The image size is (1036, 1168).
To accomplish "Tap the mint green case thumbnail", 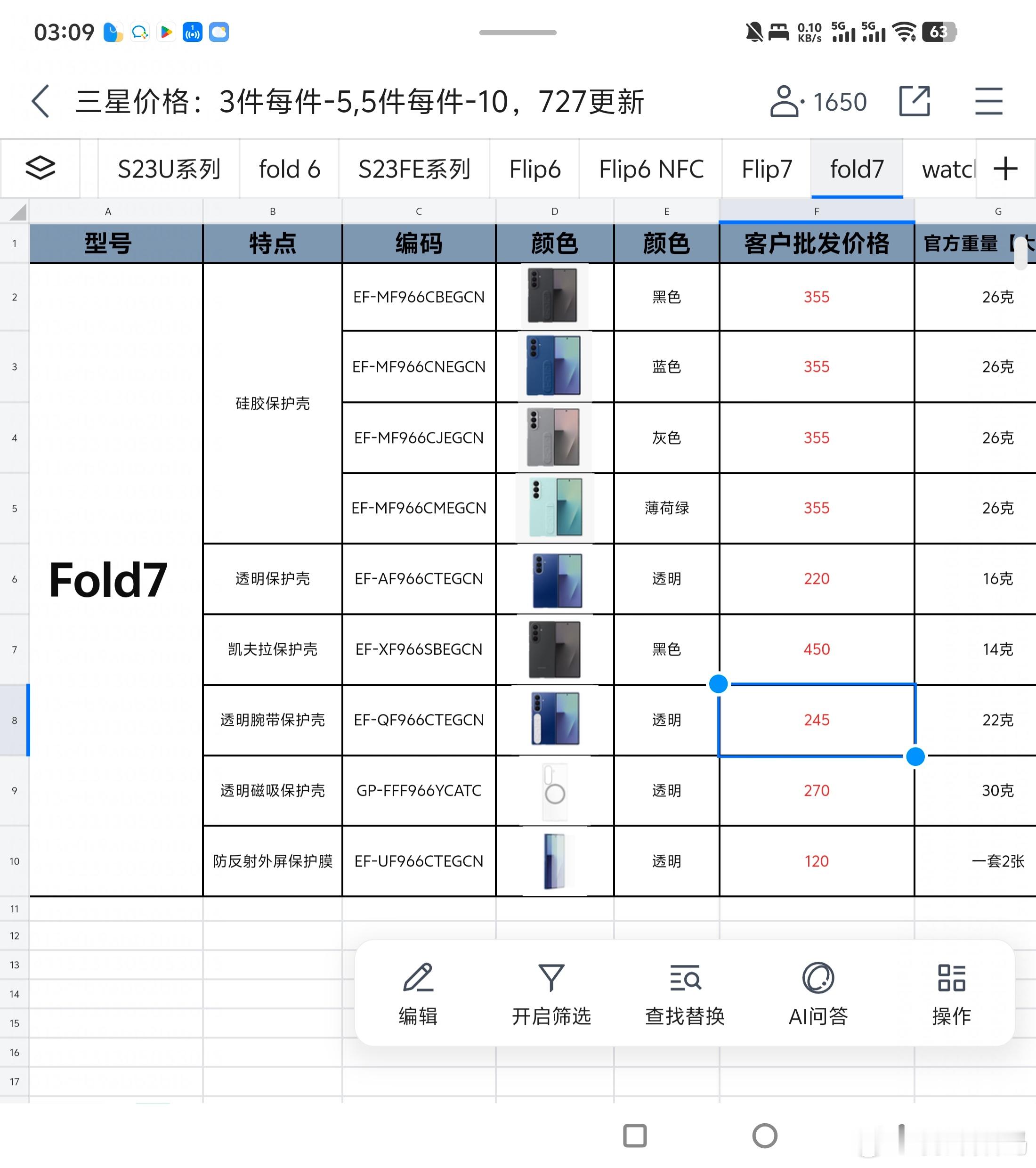I will pos(555,507).
